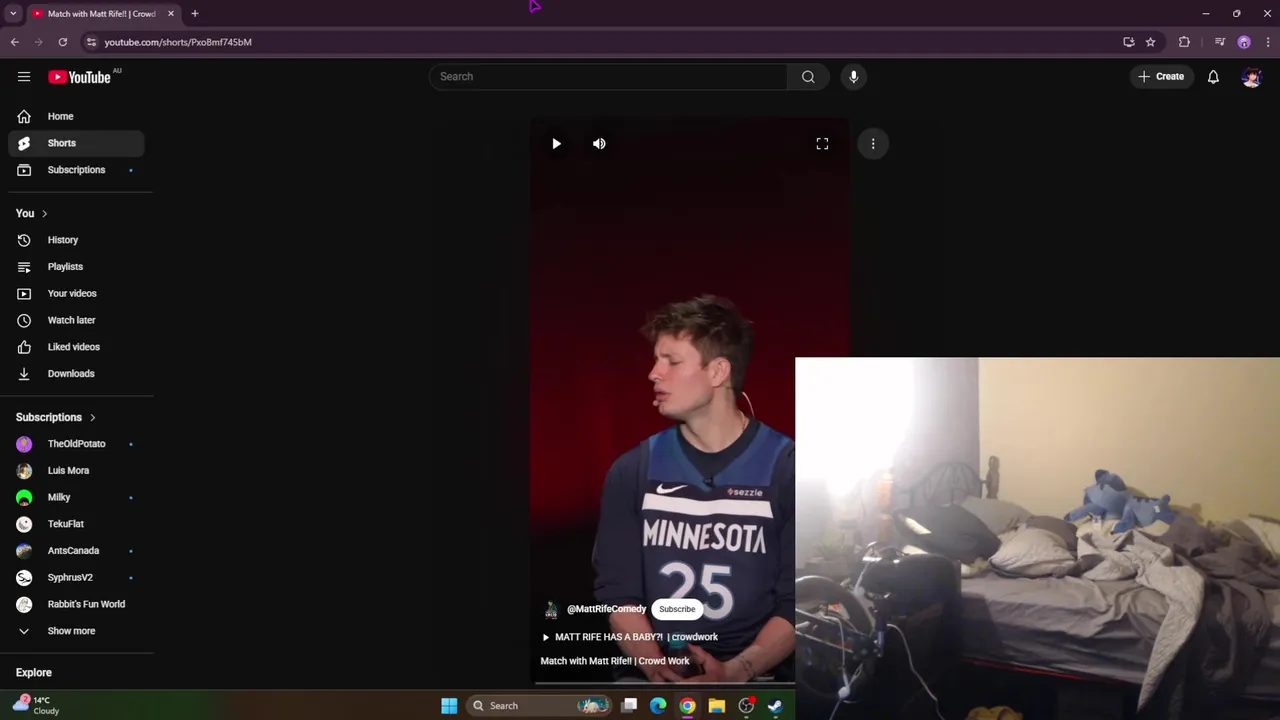
Task: Open SyphrusV2 channel
Action: tap(77, 578)
